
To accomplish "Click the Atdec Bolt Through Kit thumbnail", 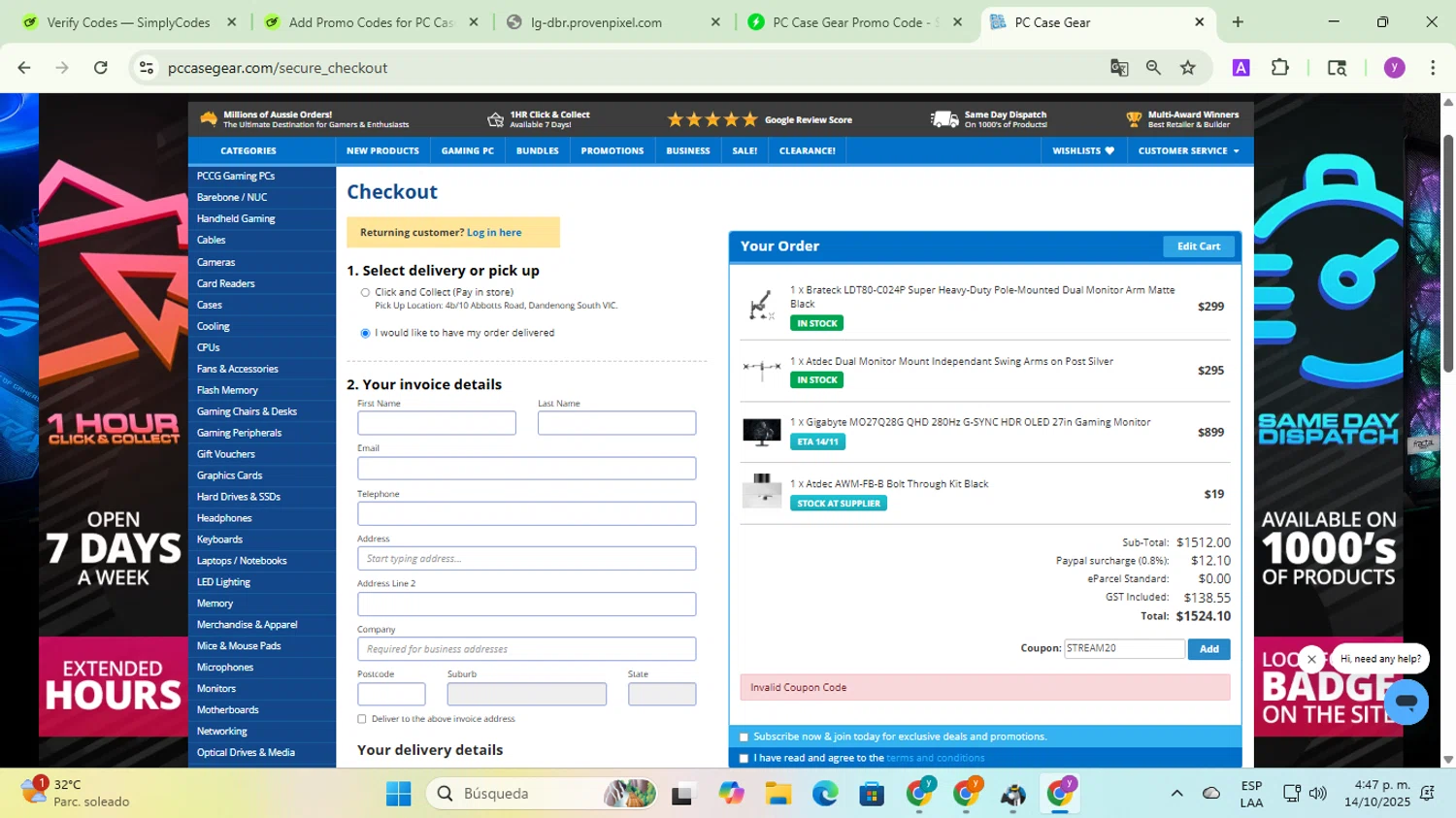I will 761,491.
